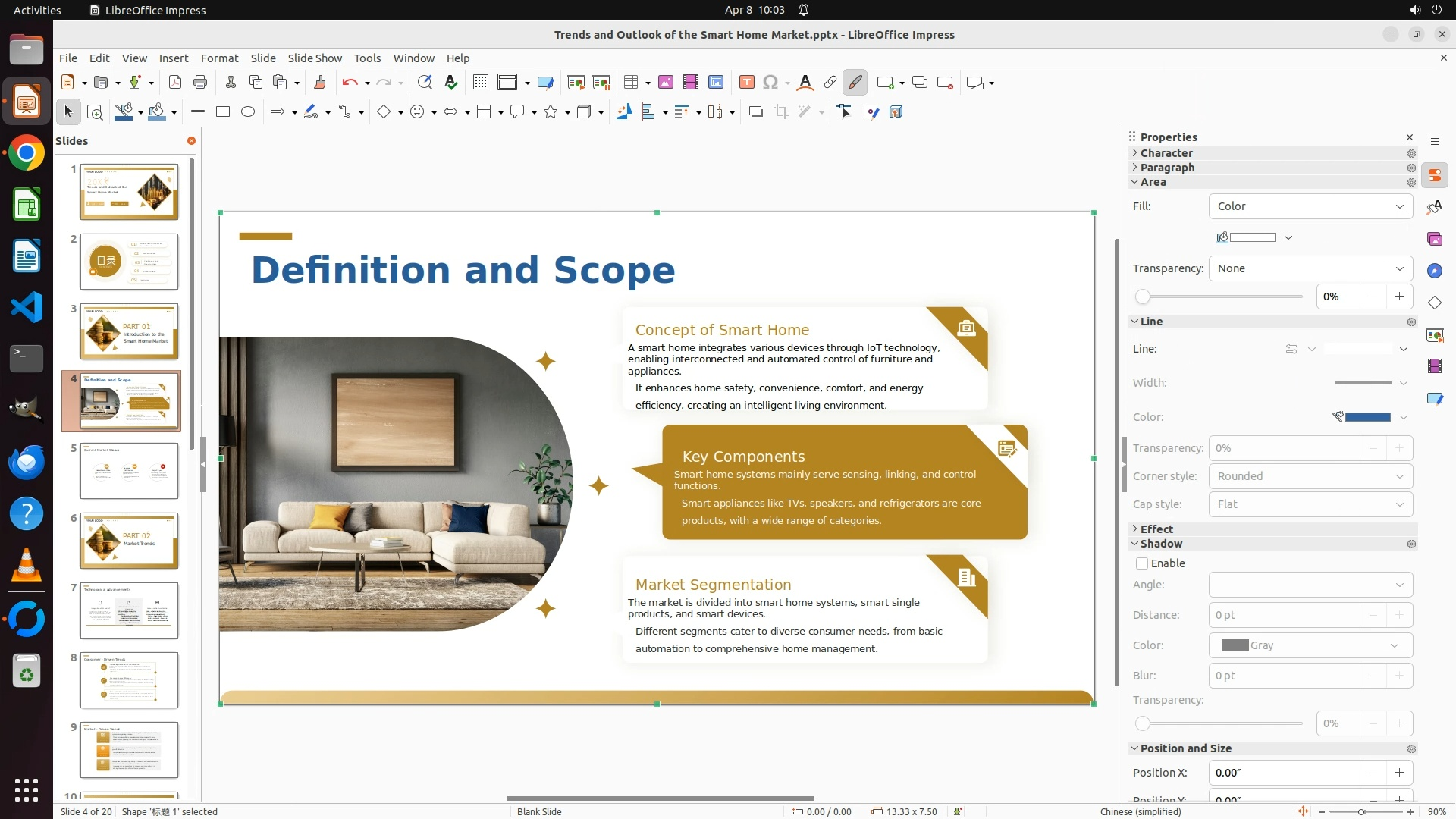This screenshot has height=819, width=1456.
Task: Click the Print icon in toolbar
Action: point(200,83)
